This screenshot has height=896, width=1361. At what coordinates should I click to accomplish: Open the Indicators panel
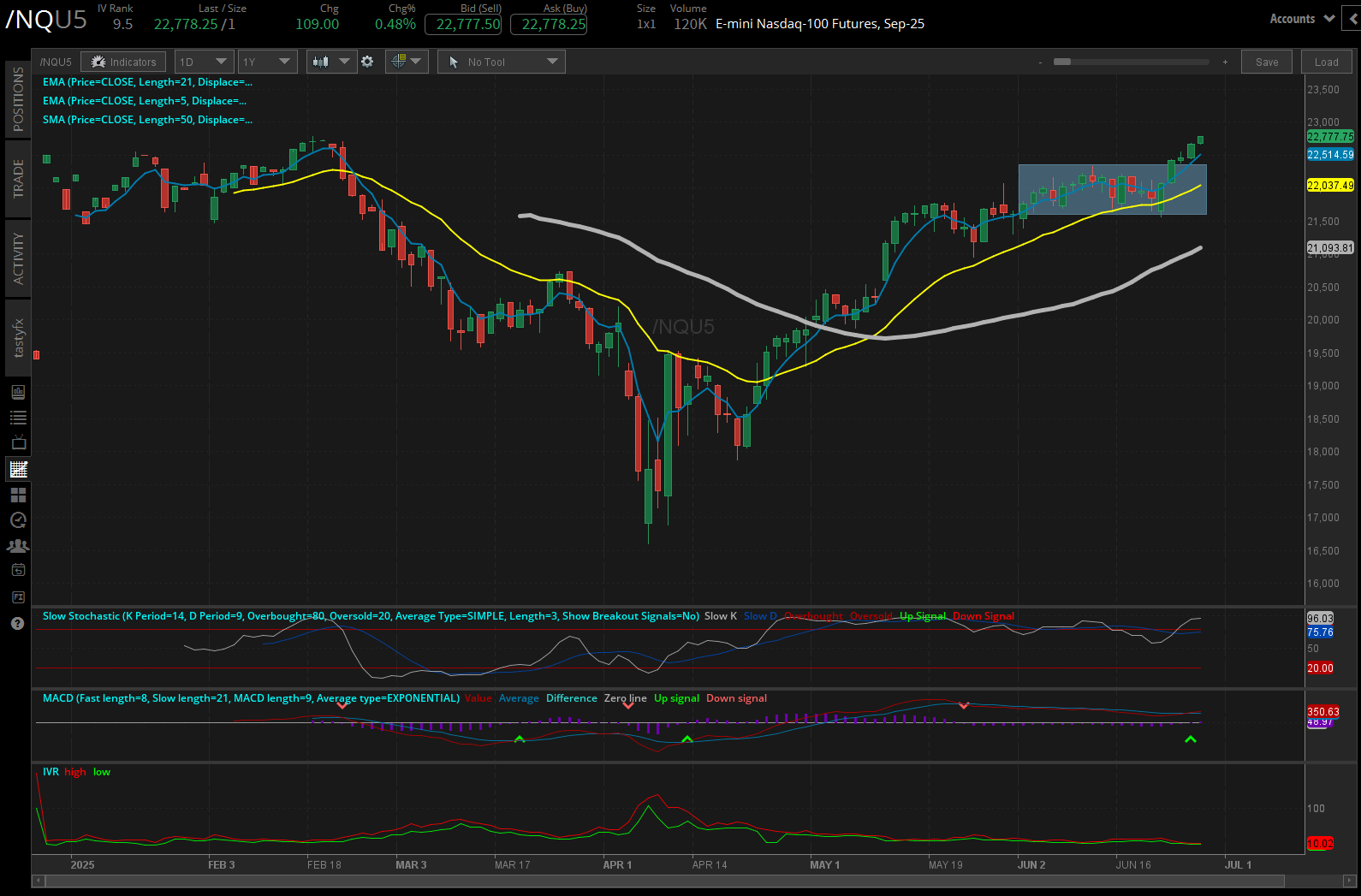click(x=123, y=62)
